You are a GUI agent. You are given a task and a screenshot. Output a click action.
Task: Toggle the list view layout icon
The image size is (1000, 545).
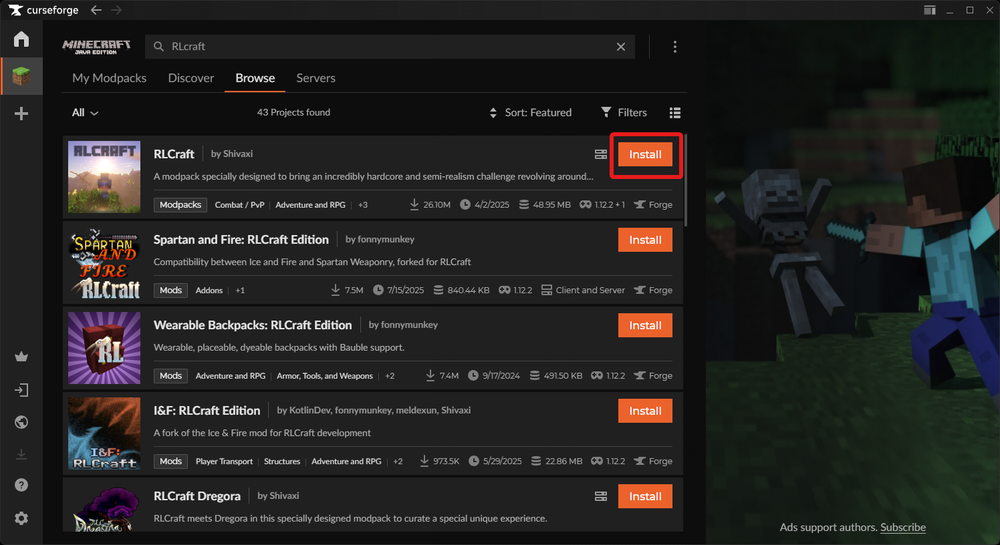(x=675, y=113)
